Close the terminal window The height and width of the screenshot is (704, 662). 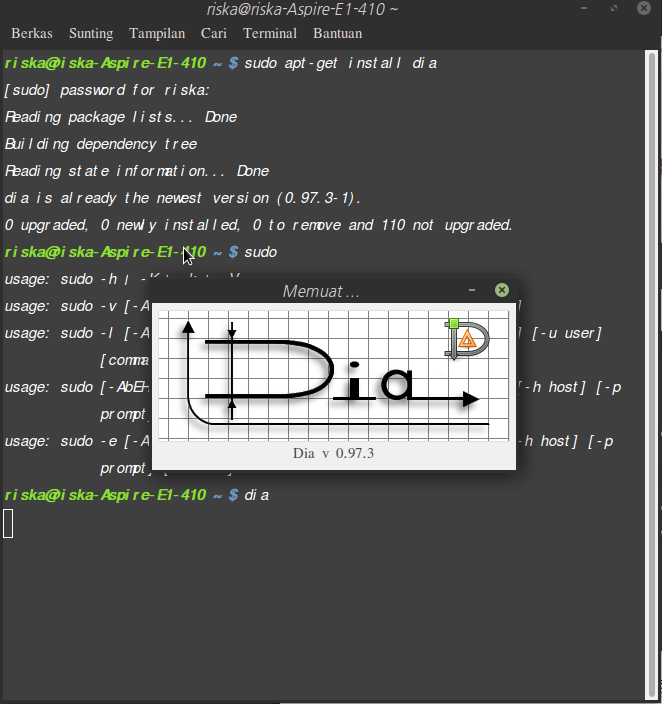coord(644,8)
